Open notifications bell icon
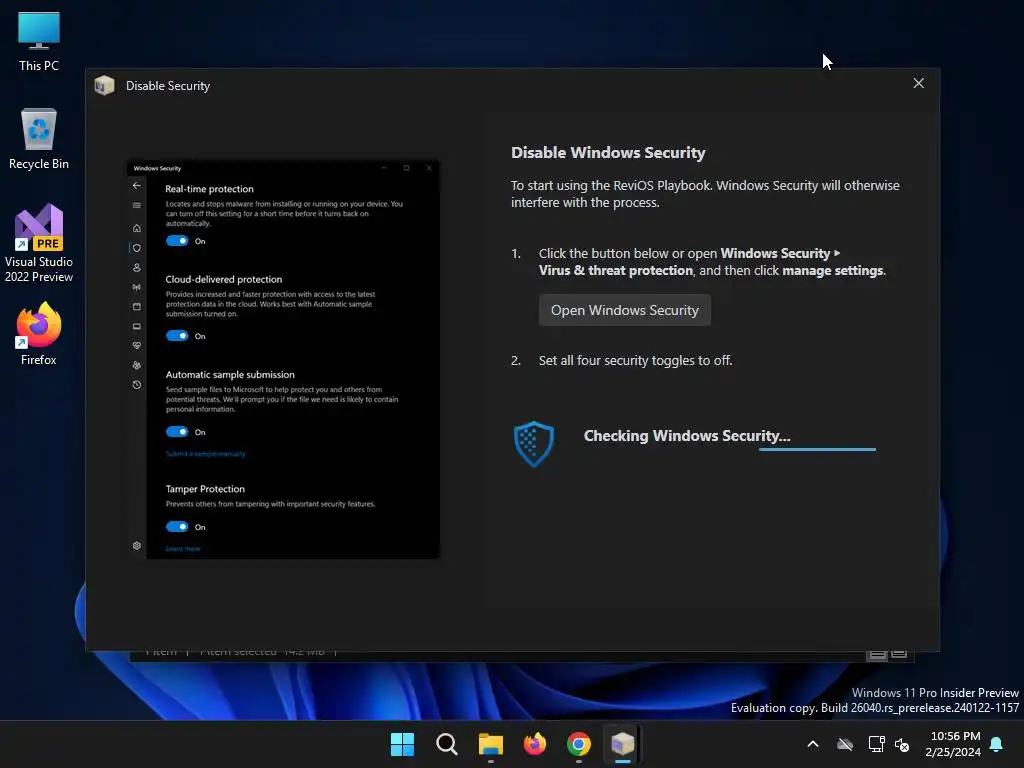The width and height of the screenshot is (1024, 768). click(x=996, y=744)
